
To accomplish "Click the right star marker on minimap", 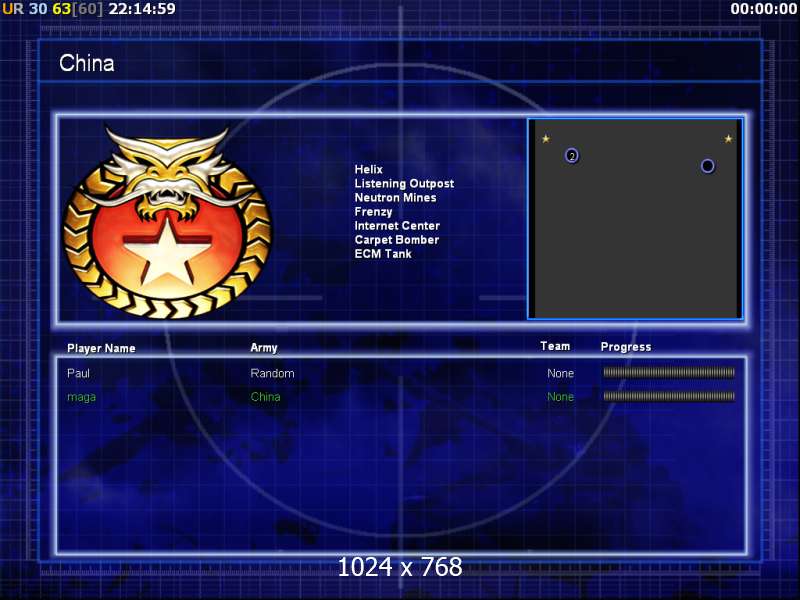I will [x=728, y=138].
